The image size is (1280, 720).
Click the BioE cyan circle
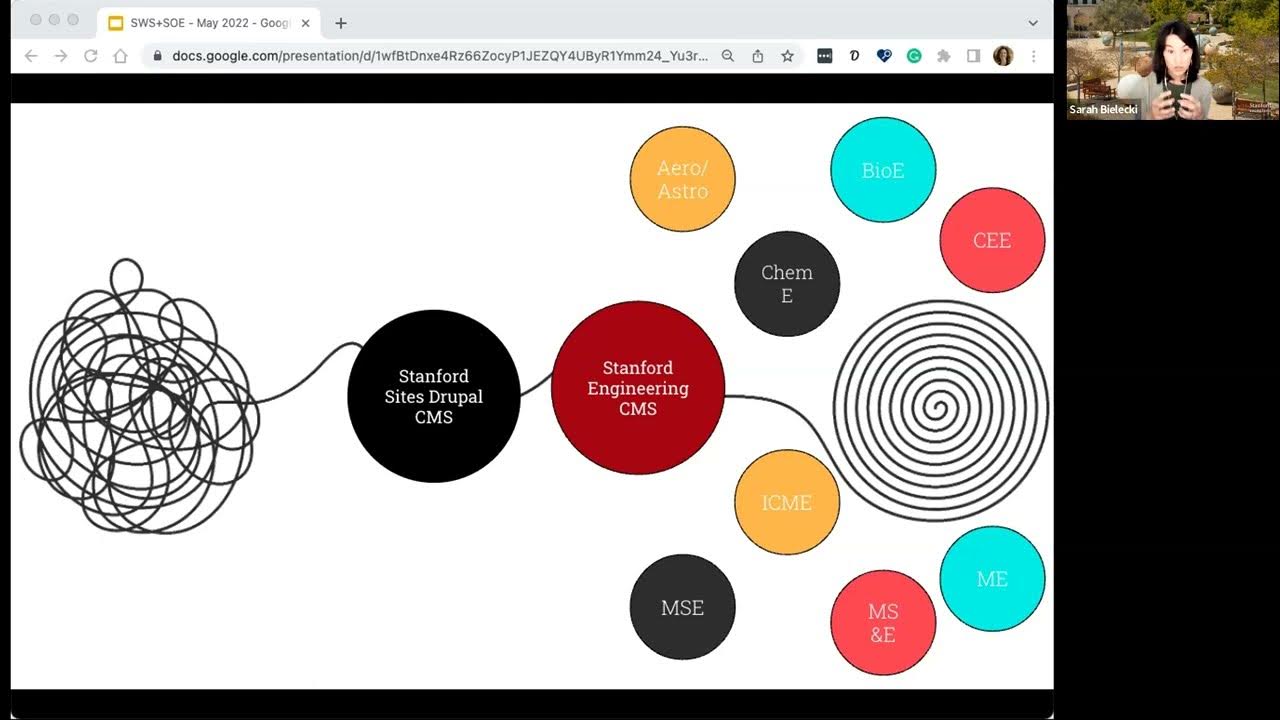[x=883, y=170]
